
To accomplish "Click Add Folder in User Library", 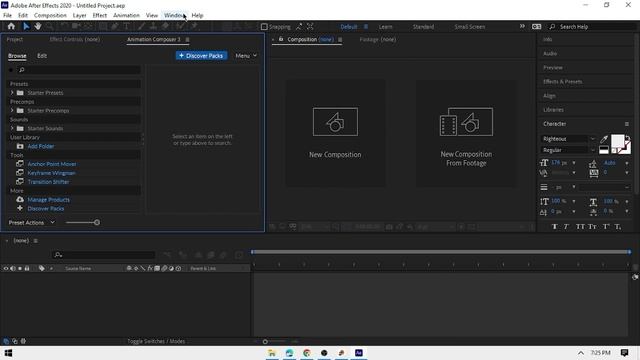I will (x=41, y=146).
